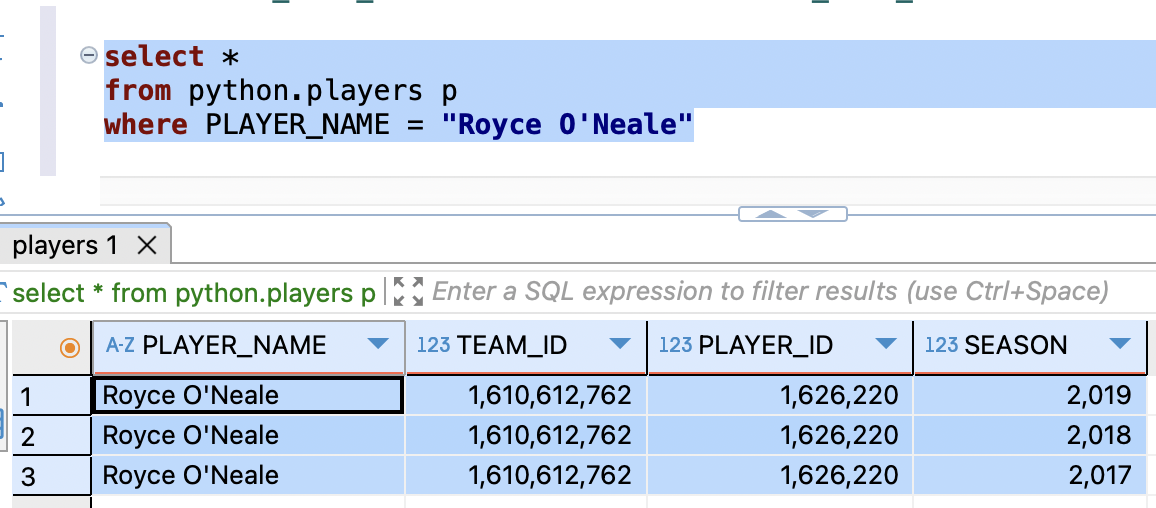1156x508 pixels.
Task: Select row number 1 header
Action: point(52,396)
